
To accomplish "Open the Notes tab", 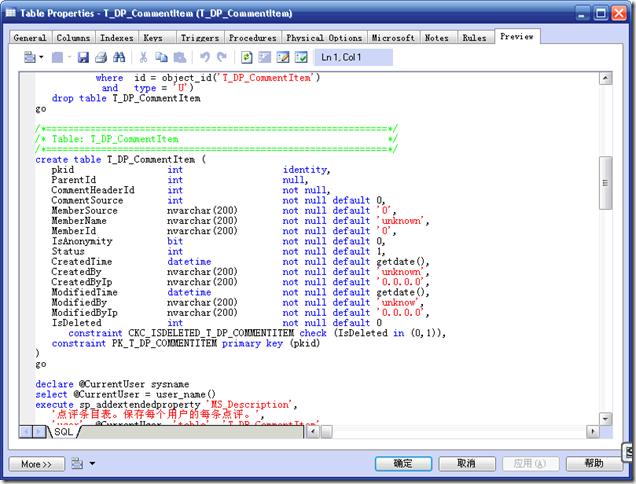I will tap(437, 38).
